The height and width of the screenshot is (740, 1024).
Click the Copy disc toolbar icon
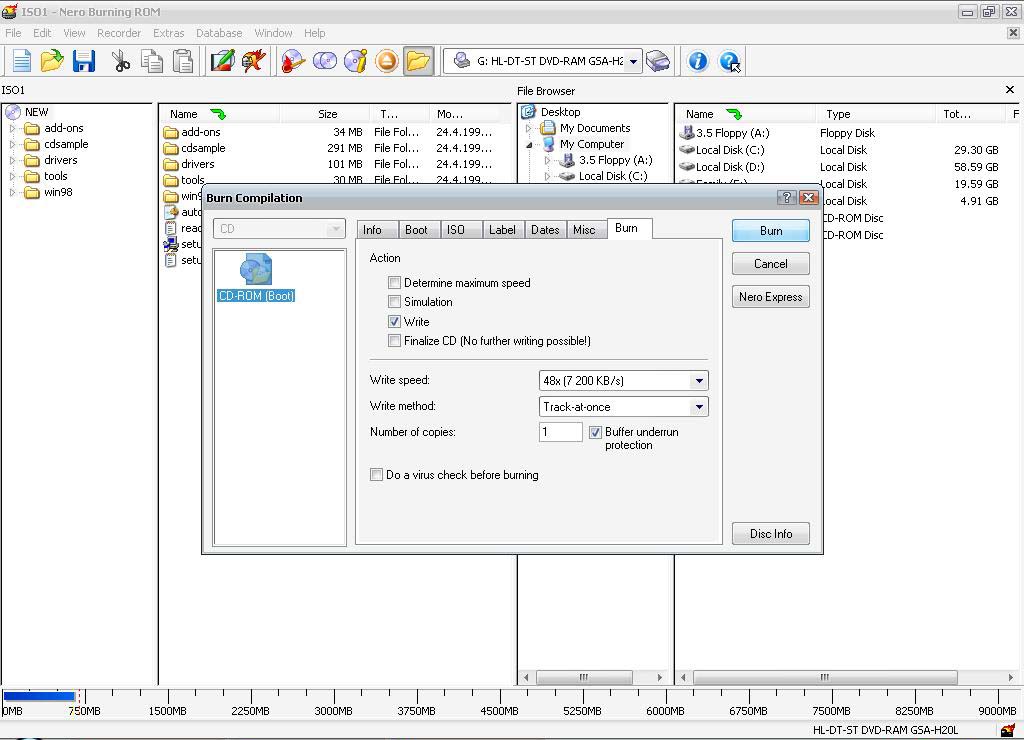325,61
